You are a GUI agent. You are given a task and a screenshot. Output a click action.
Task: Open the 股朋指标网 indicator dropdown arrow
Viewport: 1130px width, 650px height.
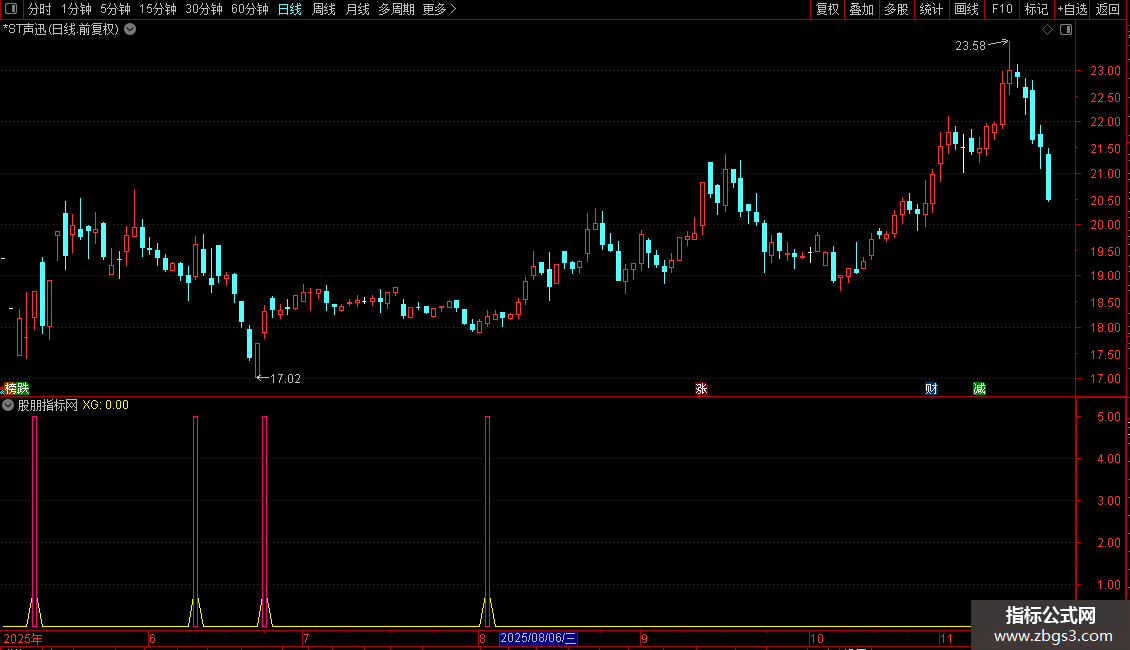pos(8,405)
